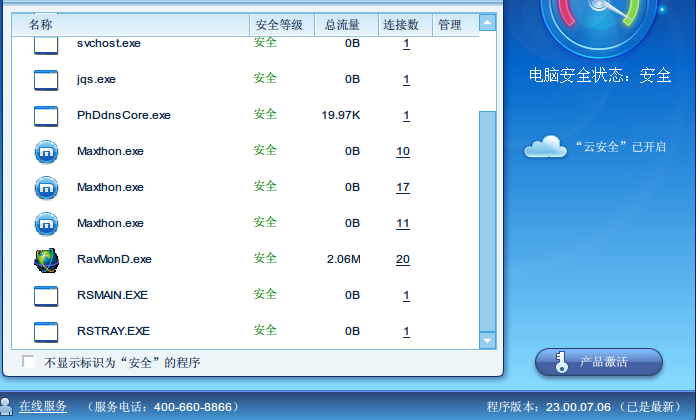Open the Maxthon.exe connection count 17

point(403,187)
